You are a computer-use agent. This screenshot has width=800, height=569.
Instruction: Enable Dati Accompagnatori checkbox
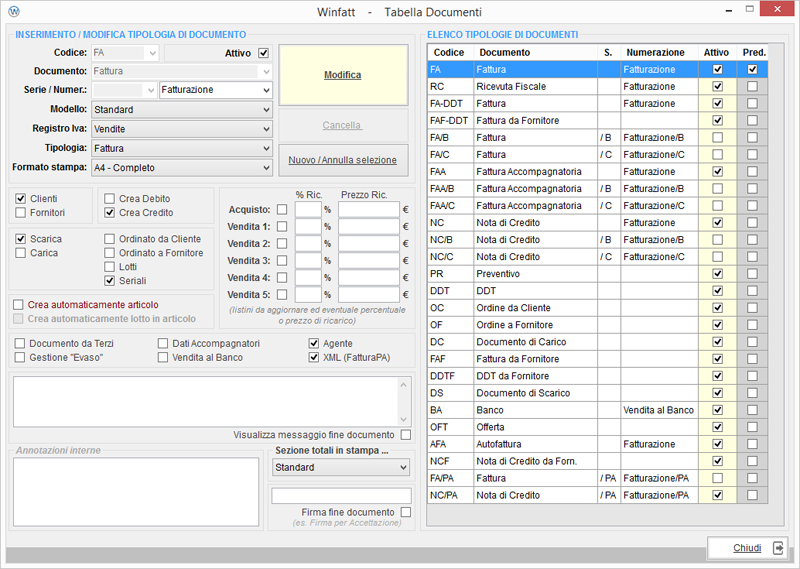163,343
